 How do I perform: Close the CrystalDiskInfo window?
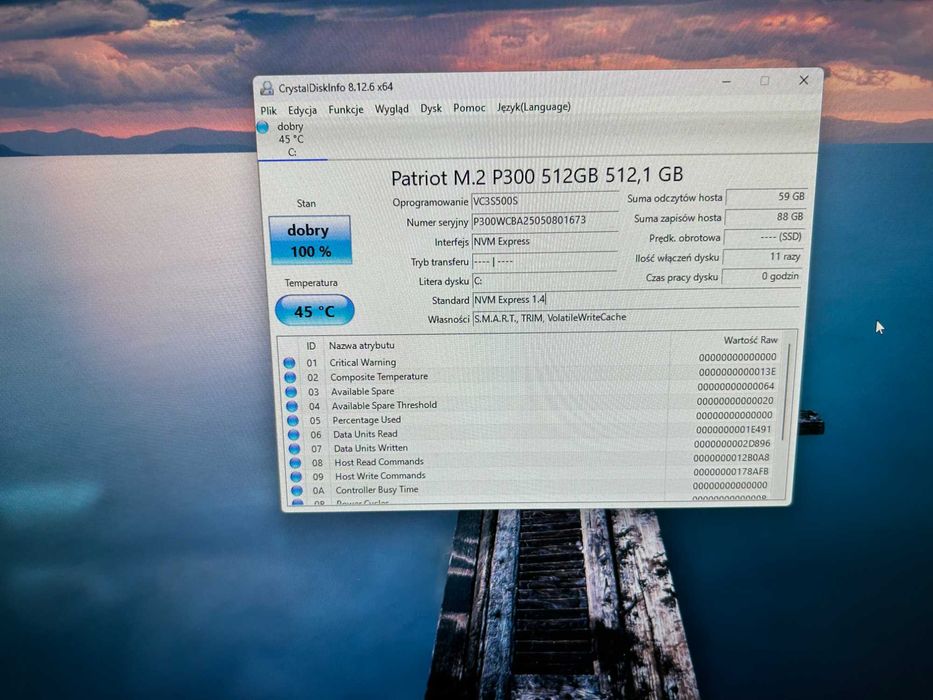(803, 80)
